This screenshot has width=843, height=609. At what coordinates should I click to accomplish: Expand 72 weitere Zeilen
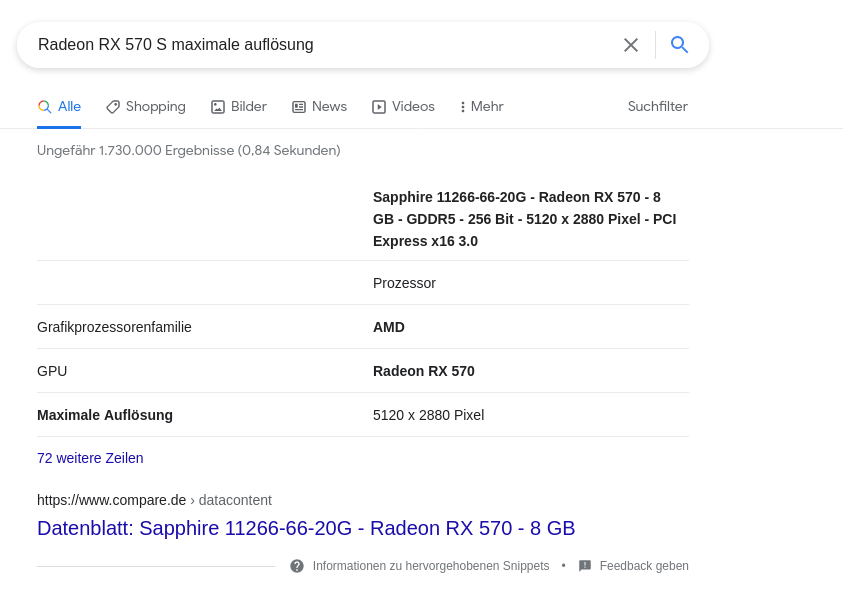(90, 458)
